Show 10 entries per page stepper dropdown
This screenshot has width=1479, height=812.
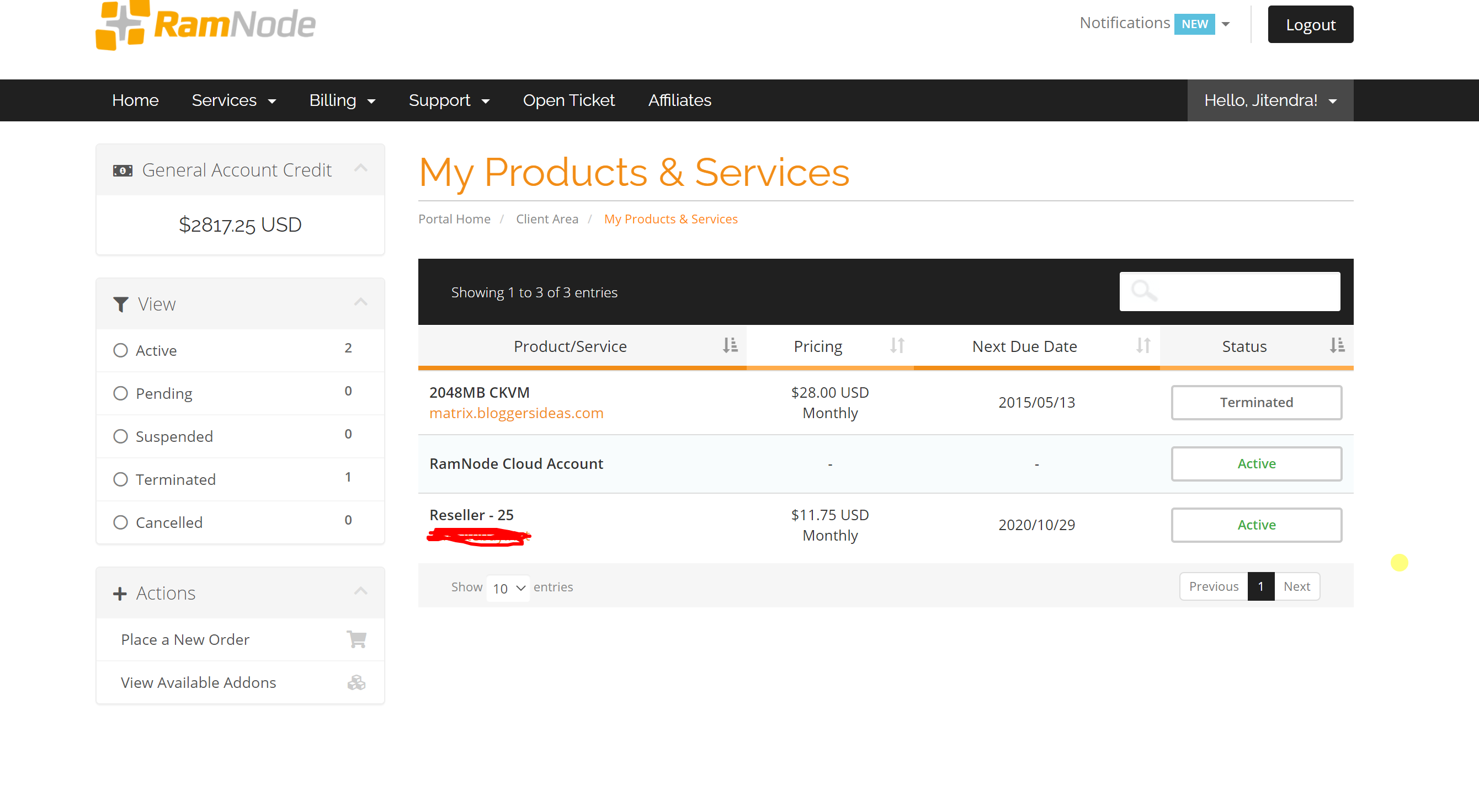coord(509,587)
